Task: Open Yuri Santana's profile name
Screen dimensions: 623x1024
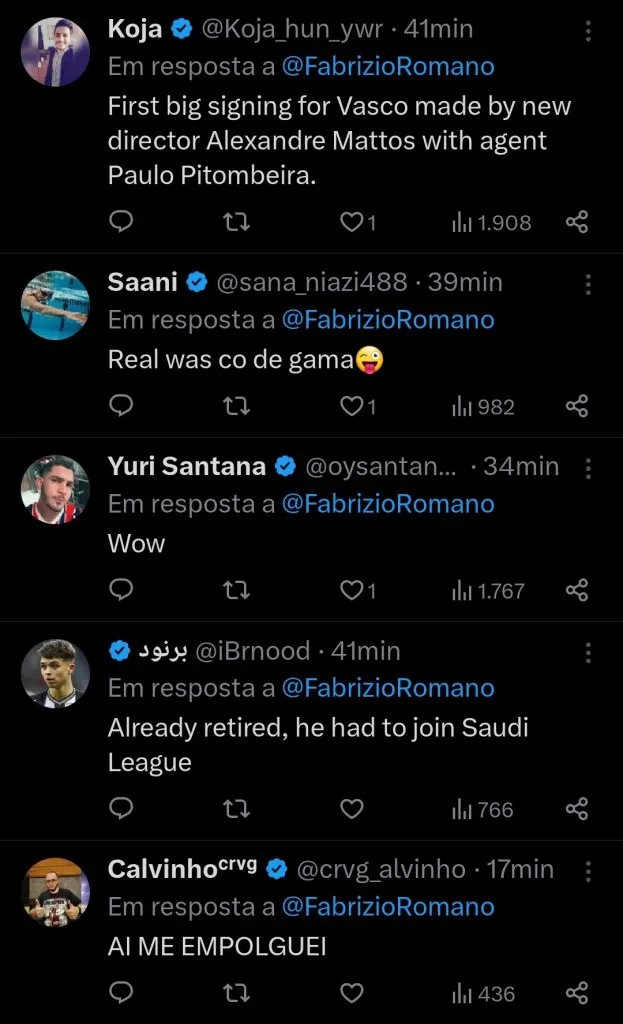Action: 187,466
